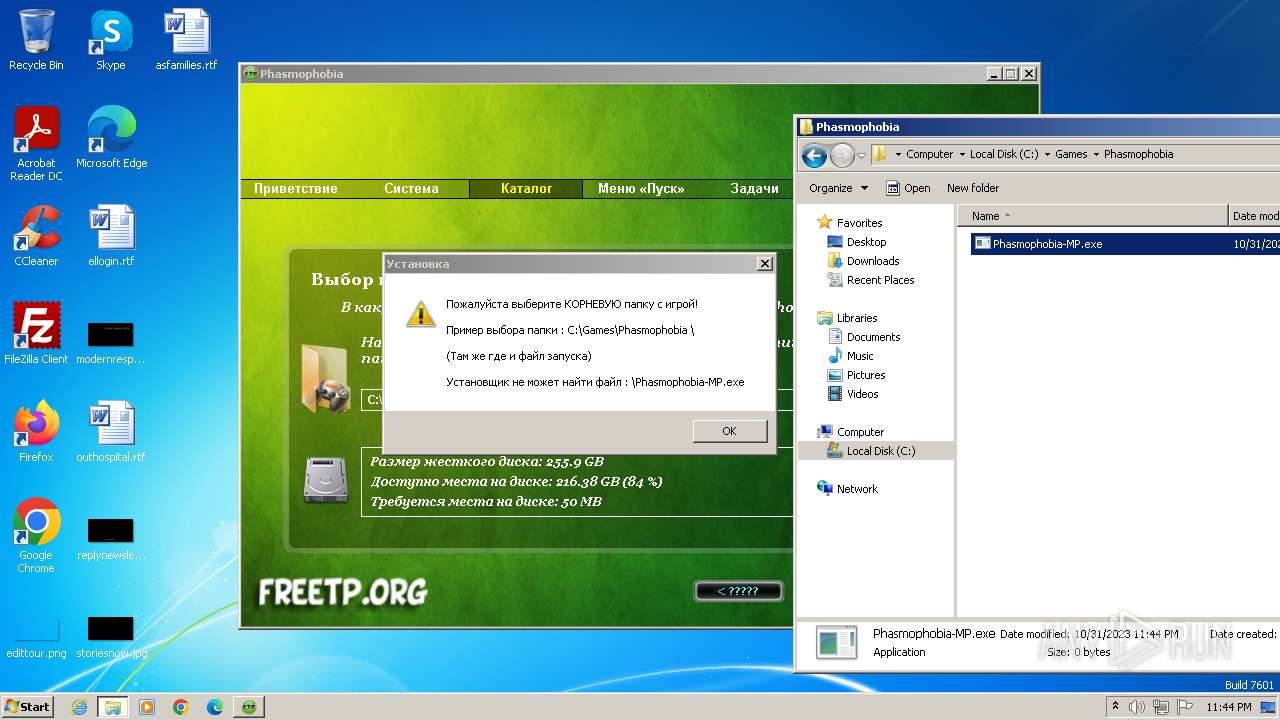Click the File Explorer taskbar button
The width and height of the screenshot is (1280, 720).
(113, 707)
